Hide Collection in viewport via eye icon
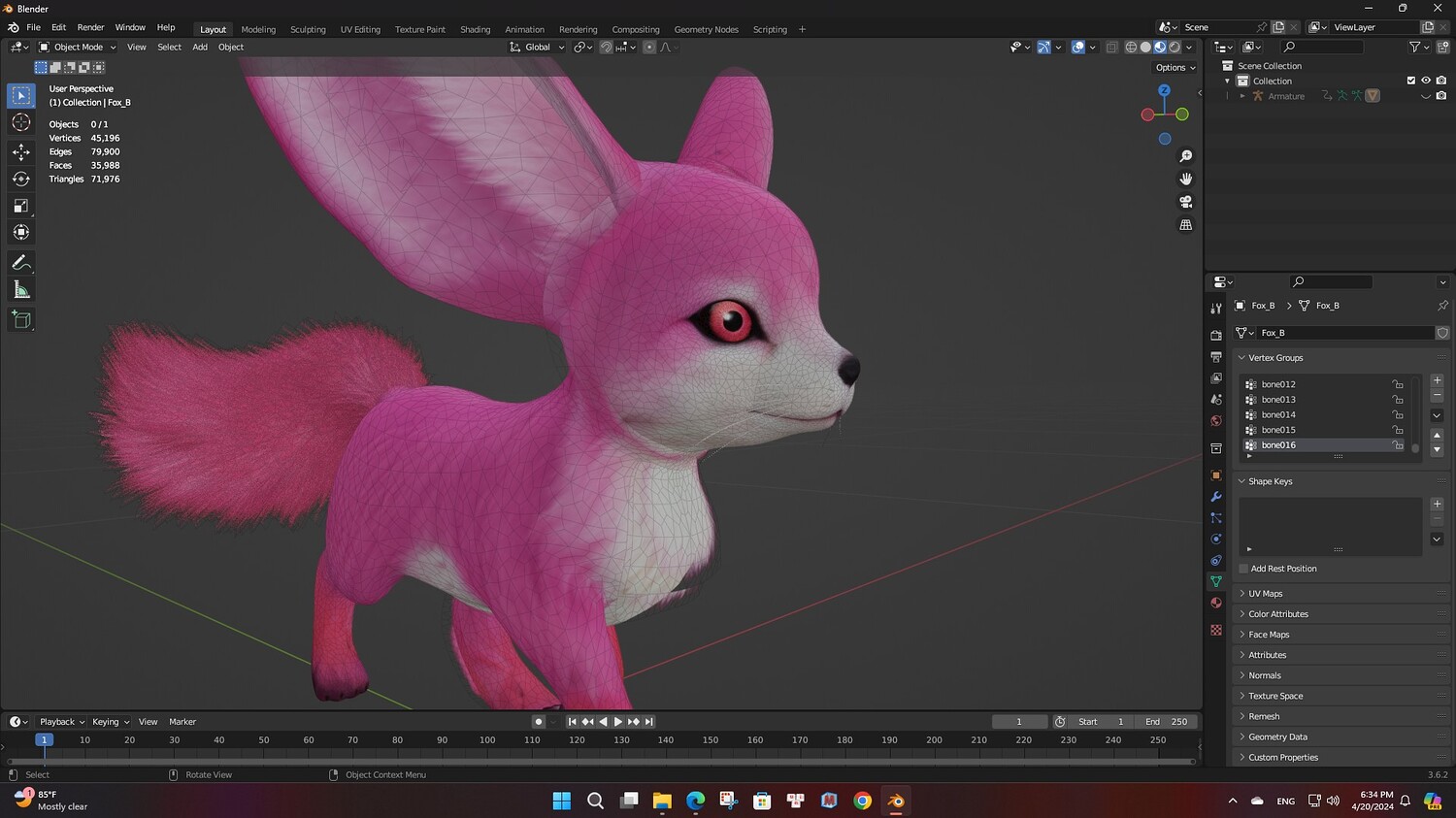Image resolution: width=1456 pixels, height=818 pixels. (x=1426, y=81)
